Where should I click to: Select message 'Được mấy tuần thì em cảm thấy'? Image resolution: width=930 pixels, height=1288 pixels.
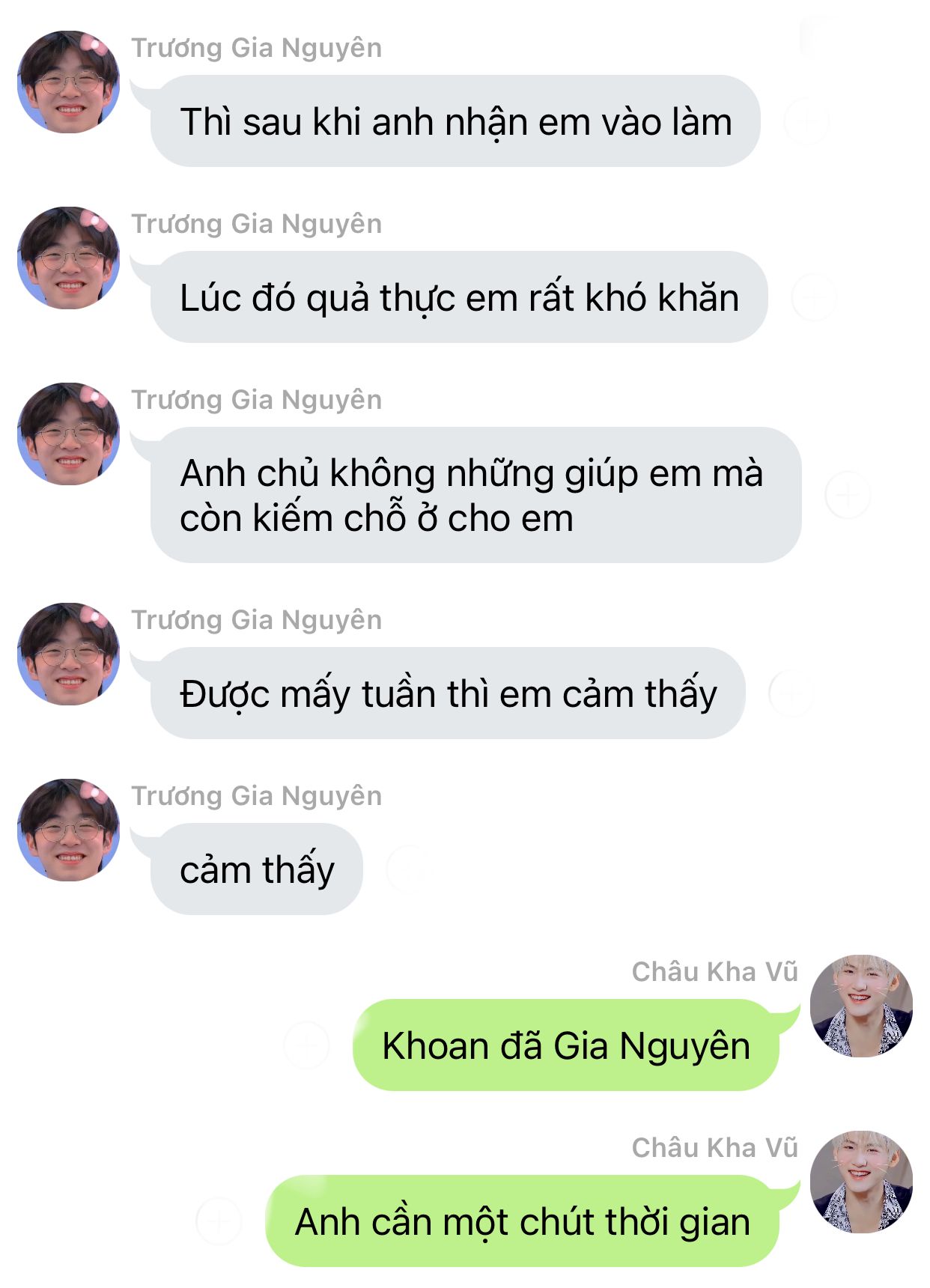point(448,693)
